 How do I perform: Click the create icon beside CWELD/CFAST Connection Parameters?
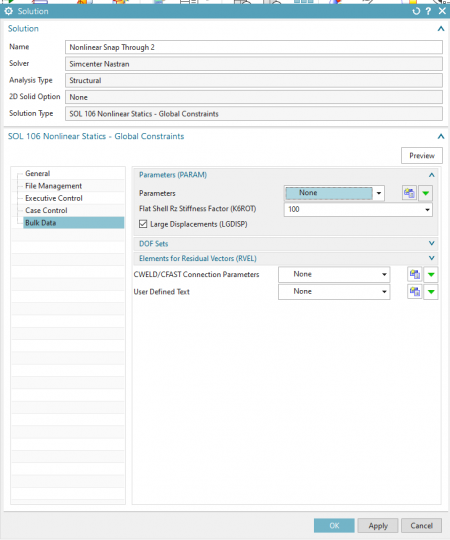[415, 274]
